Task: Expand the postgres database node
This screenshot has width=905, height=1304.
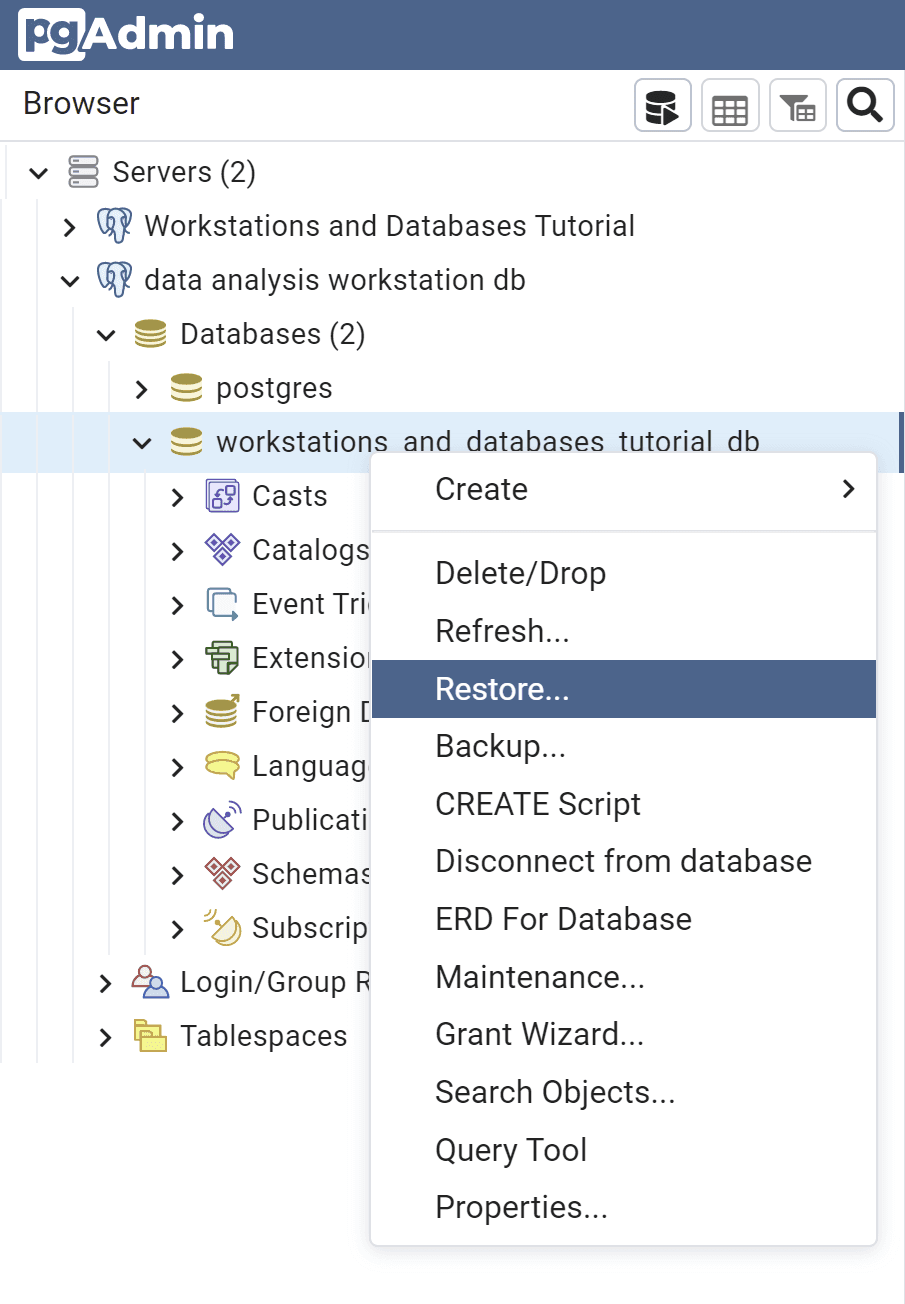Action: [142, 389]
